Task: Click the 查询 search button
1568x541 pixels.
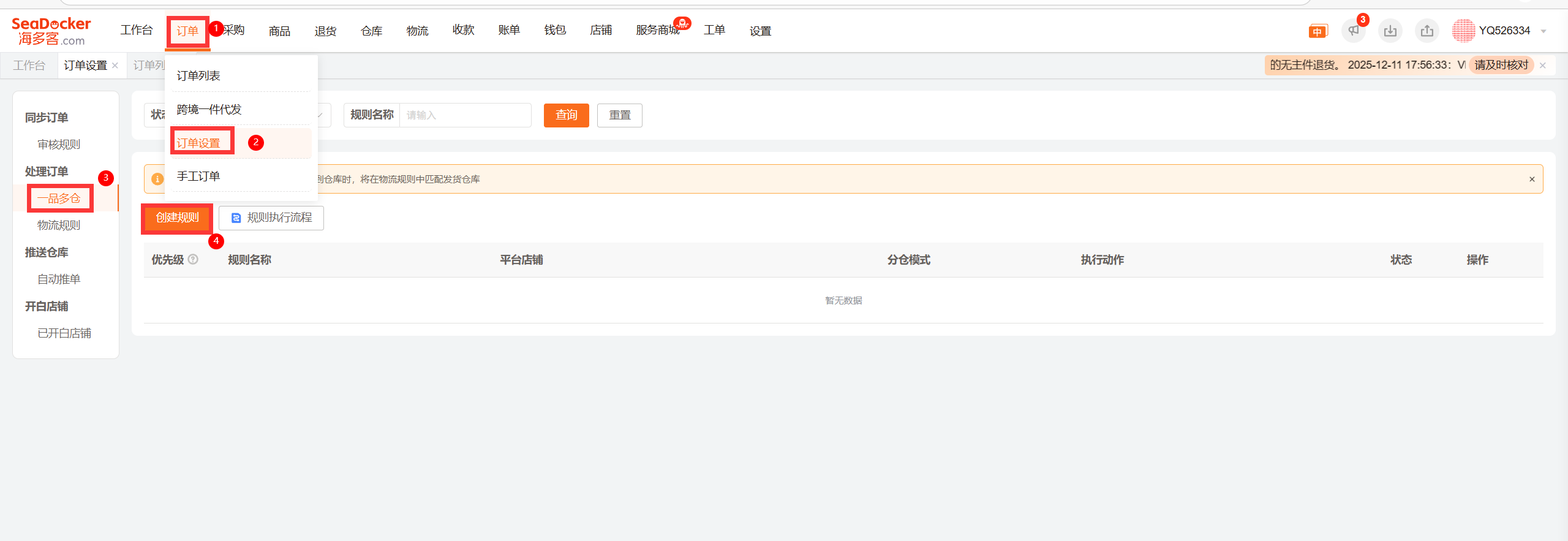Action: point(566,115)
